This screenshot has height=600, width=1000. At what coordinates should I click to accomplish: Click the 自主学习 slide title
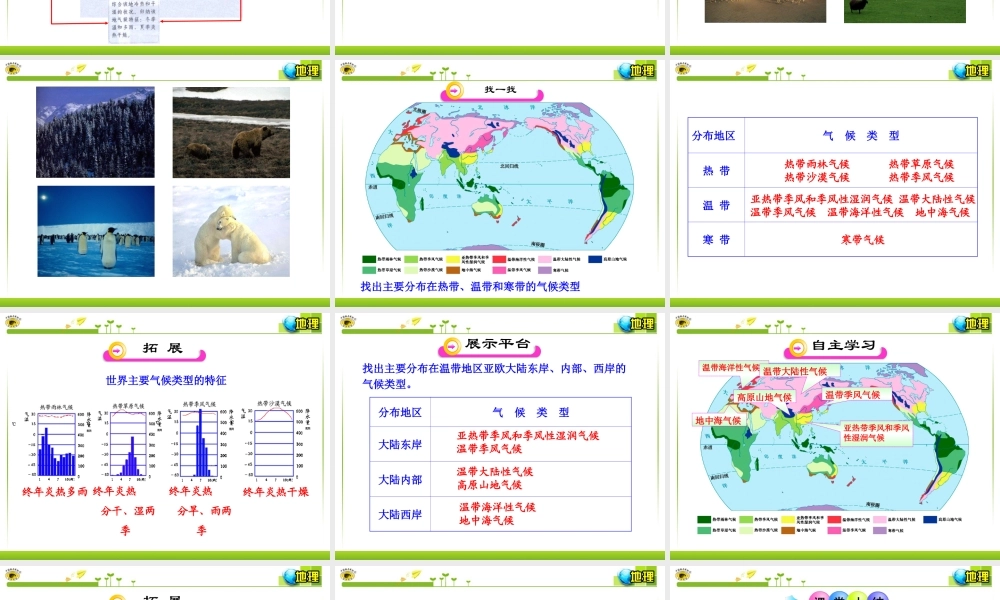coord(843,346)
